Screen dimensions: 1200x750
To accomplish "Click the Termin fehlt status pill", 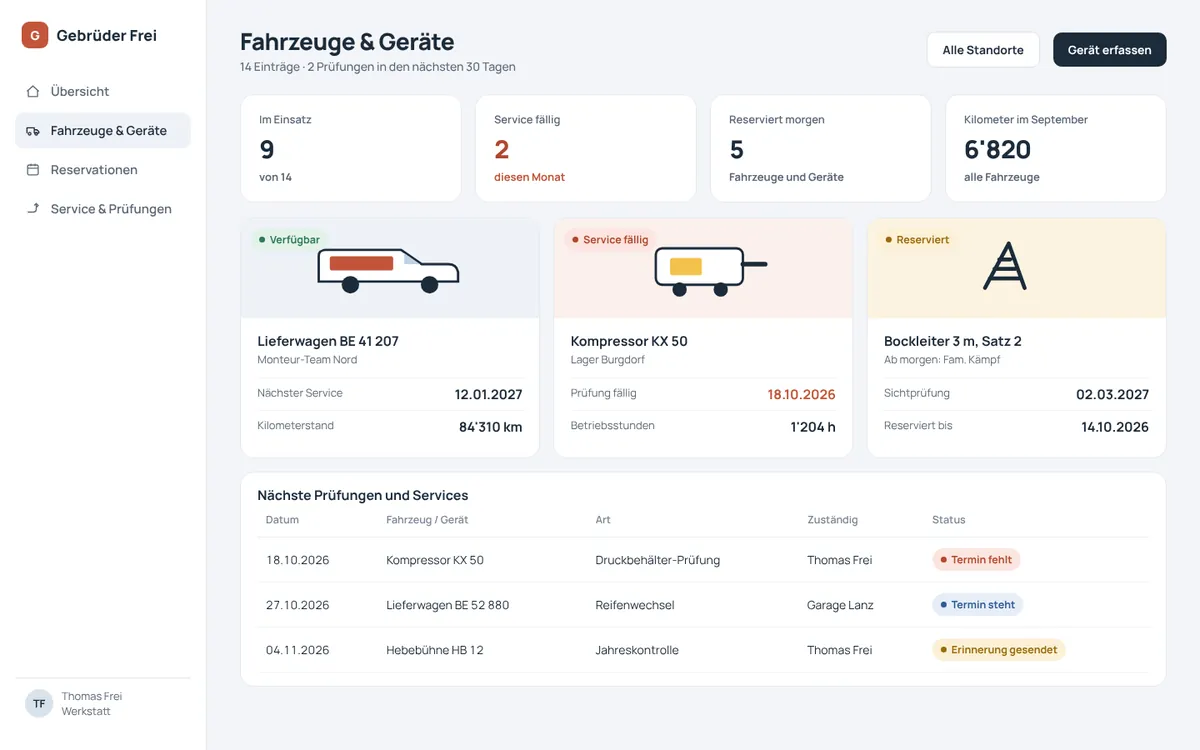I will coord(976,560).
